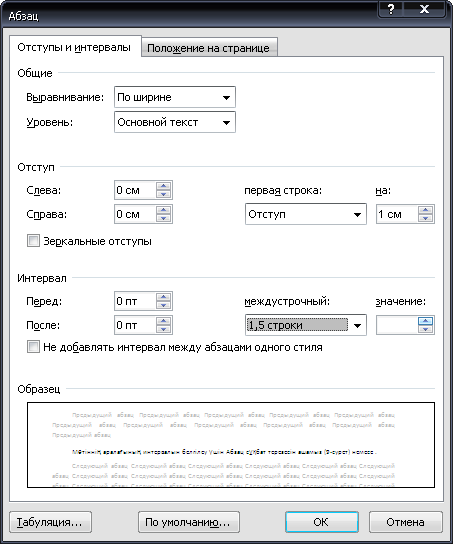Increase the Перед spacing value

point(163,297)
